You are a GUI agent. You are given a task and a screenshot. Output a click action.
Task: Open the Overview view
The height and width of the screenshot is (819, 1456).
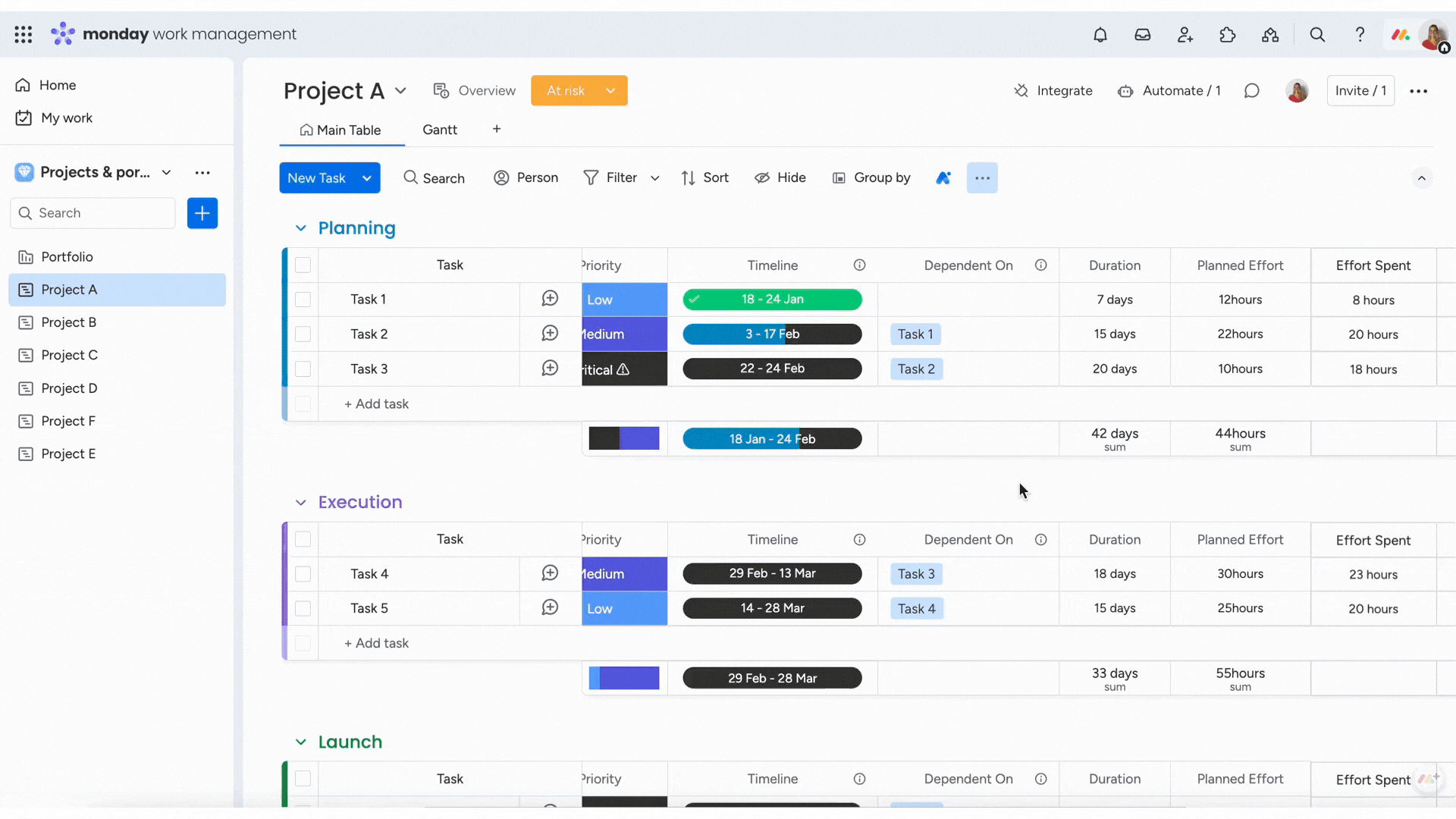click(x=474, y=90)
